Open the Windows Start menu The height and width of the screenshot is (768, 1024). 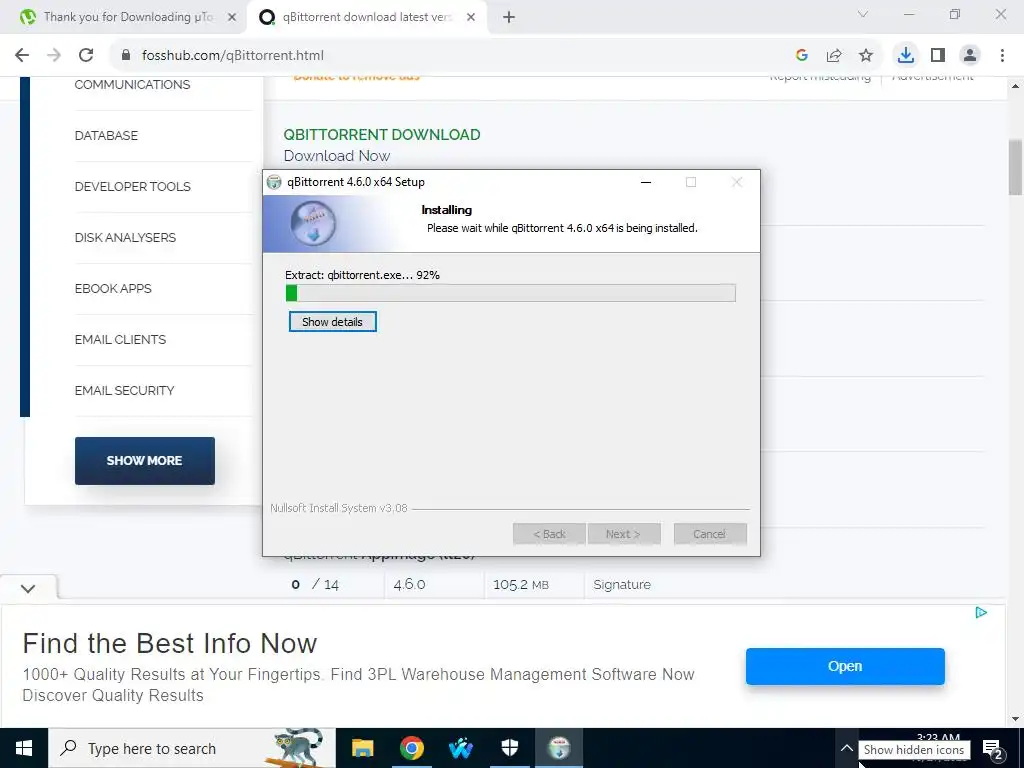24,748
